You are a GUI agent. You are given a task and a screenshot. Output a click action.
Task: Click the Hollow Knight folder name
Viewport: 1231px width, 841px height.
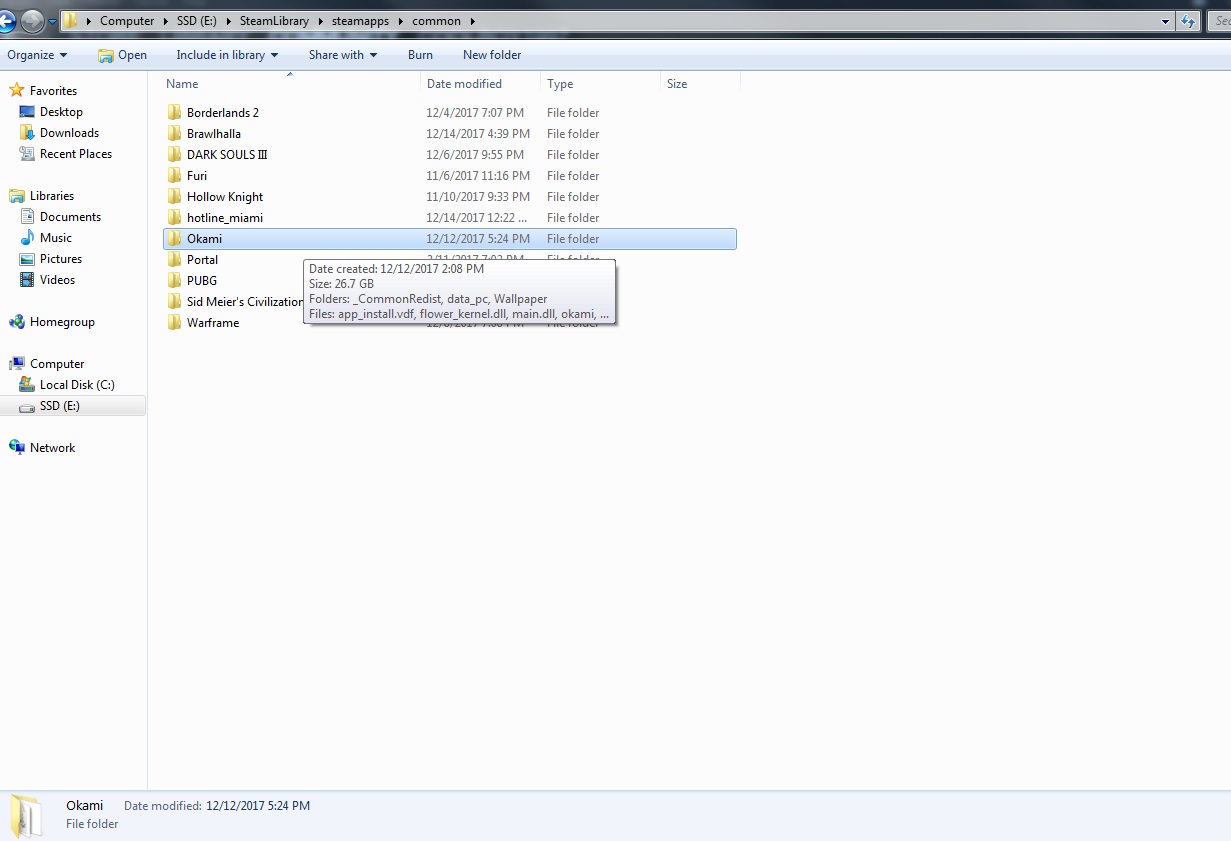pyautogui.click(x=225, y=197)
